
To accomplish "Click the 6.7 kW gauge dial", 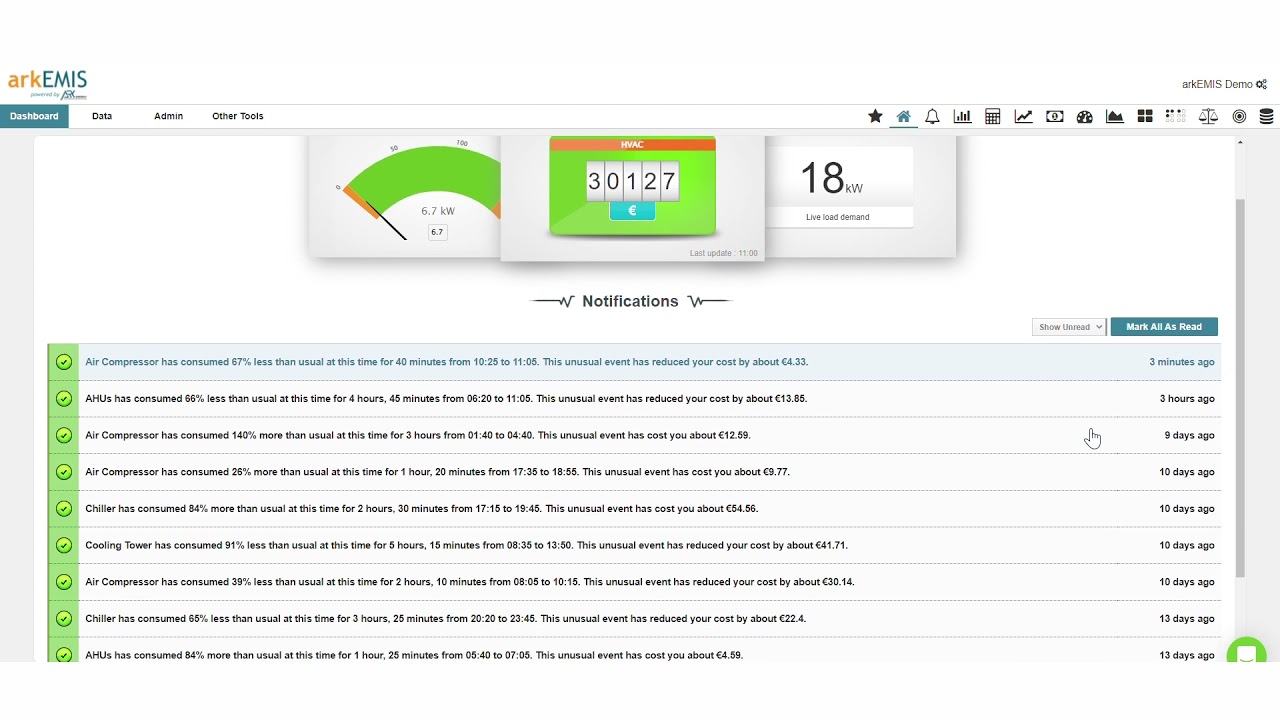I will (x=420, y=190).
